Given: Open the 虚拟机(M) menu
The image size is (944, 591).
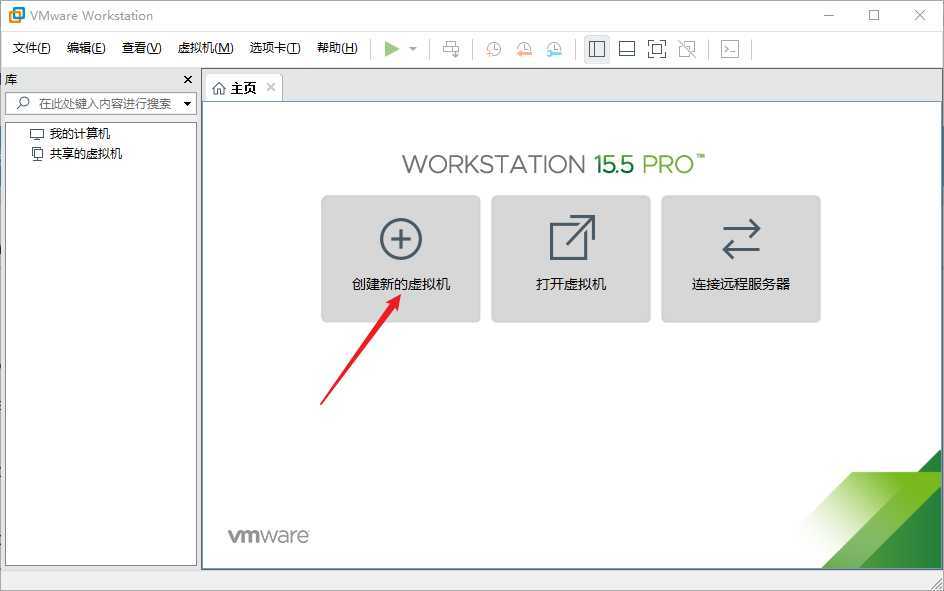Looking at the screenshot, I should (x=205, y=48).
